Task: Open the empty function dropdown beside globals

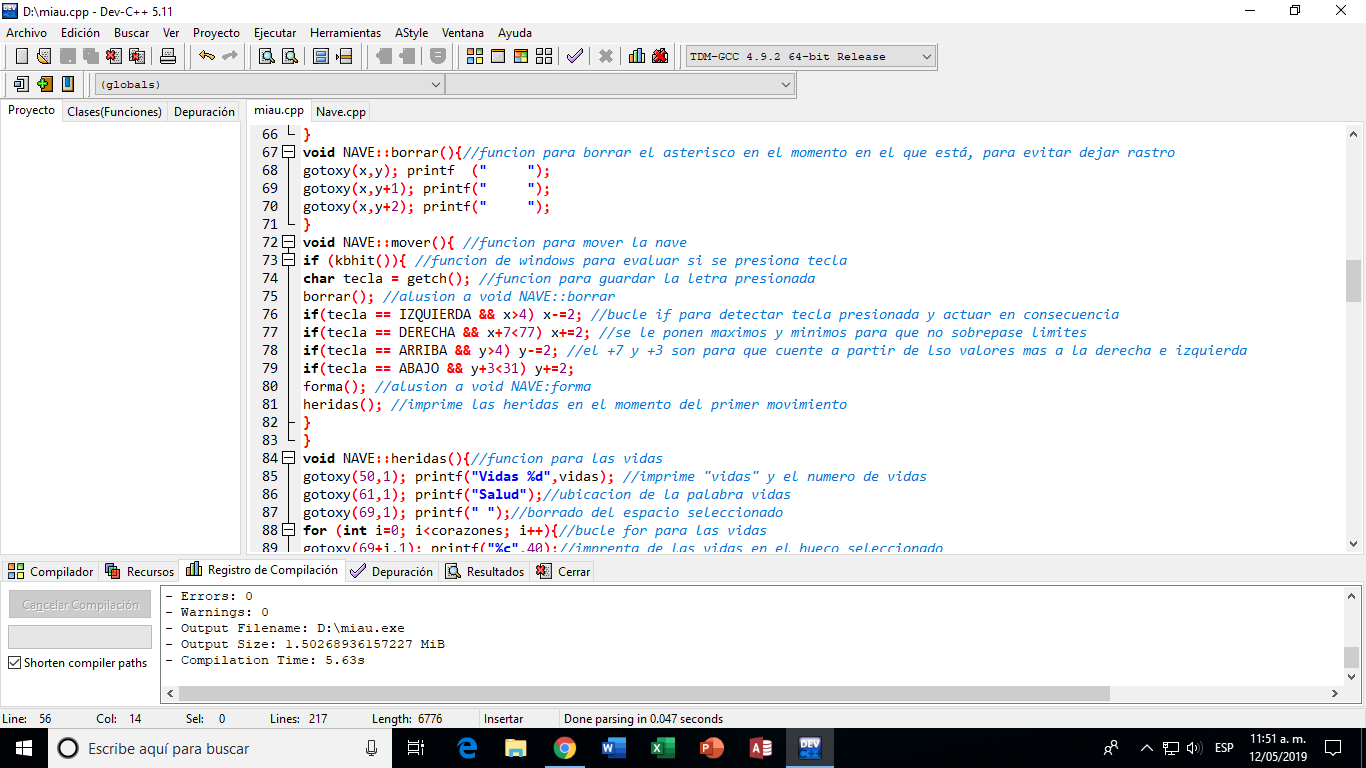Action: coord(620,85)
